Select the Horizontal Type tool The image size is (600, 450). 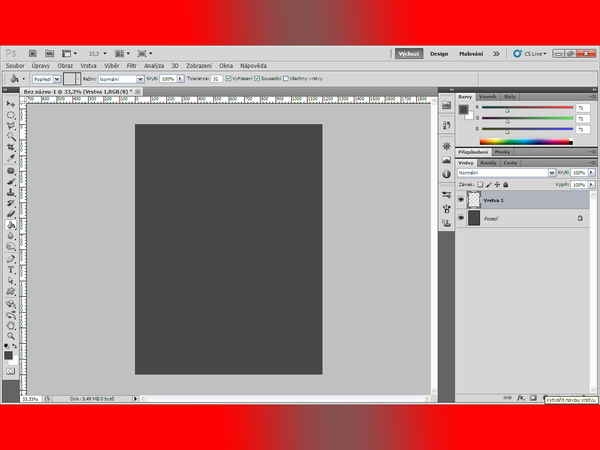(x=10, y=269)
